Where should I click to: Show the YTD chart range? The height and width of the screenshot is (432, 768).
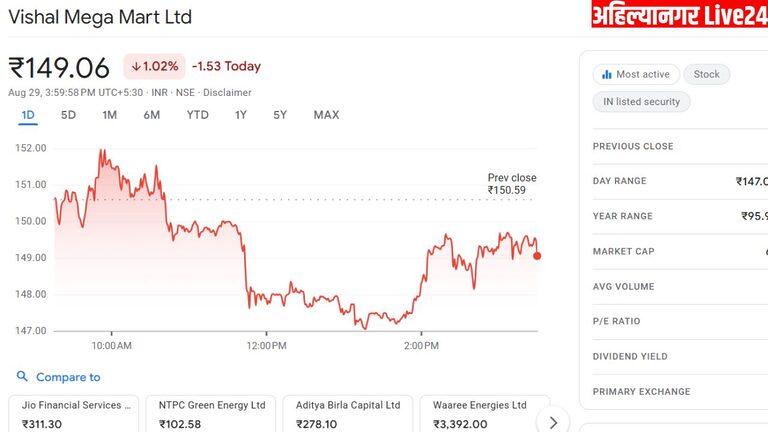coord(197,115)
